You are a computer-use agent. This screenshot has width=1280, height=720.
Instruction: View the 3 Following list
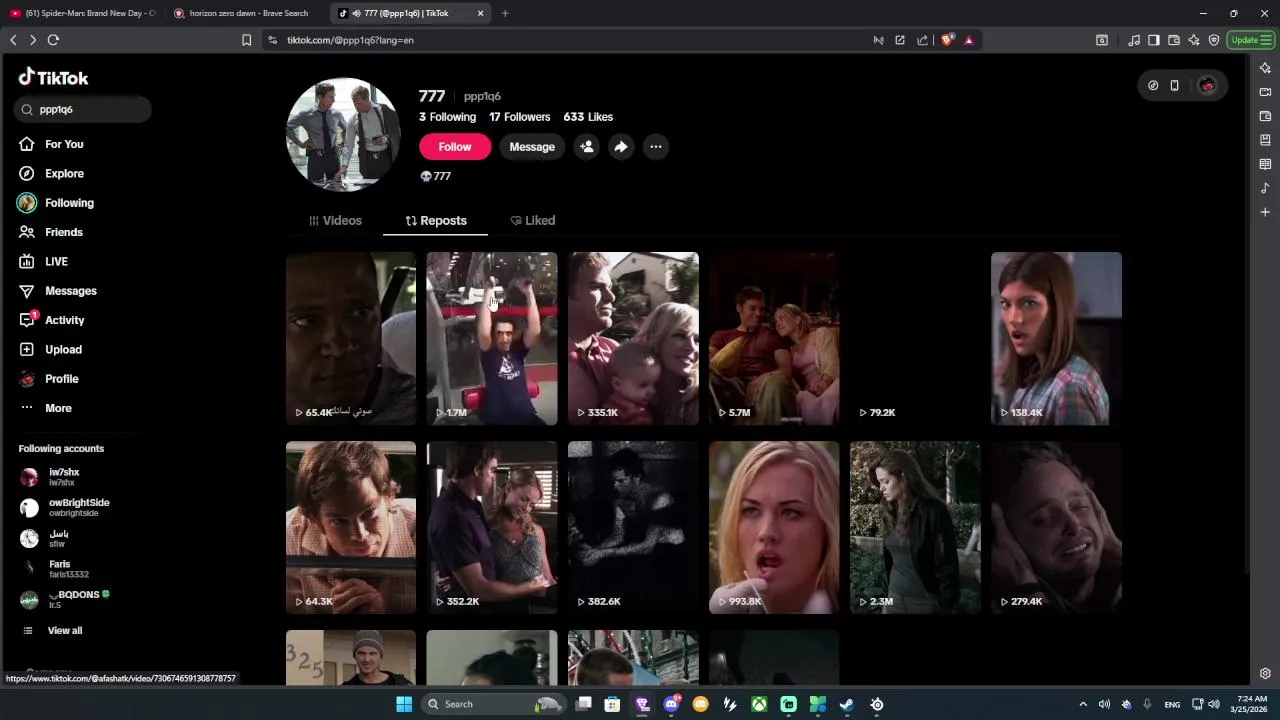pos(447,117)
